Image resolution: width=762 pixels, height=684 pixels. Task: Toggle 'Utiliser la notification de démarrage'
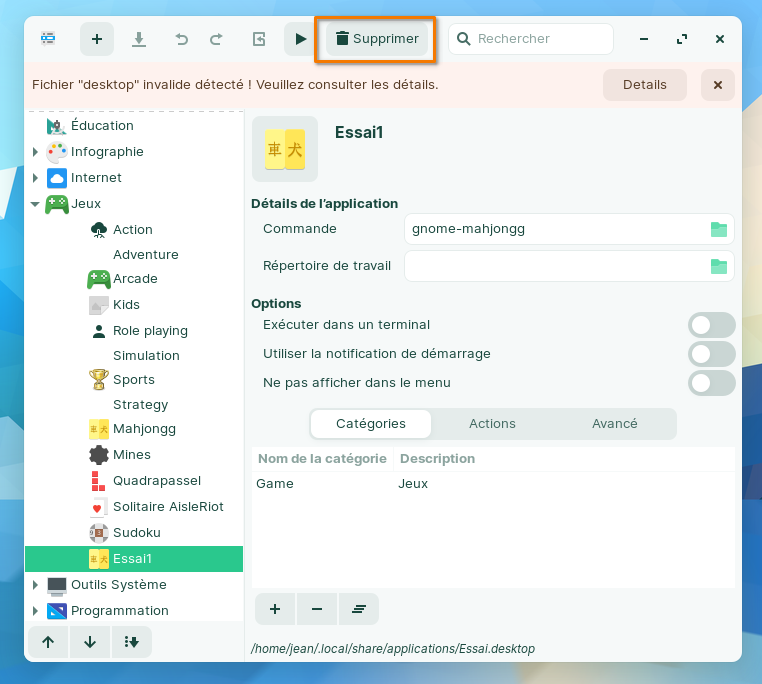click(x=711, y=354)
